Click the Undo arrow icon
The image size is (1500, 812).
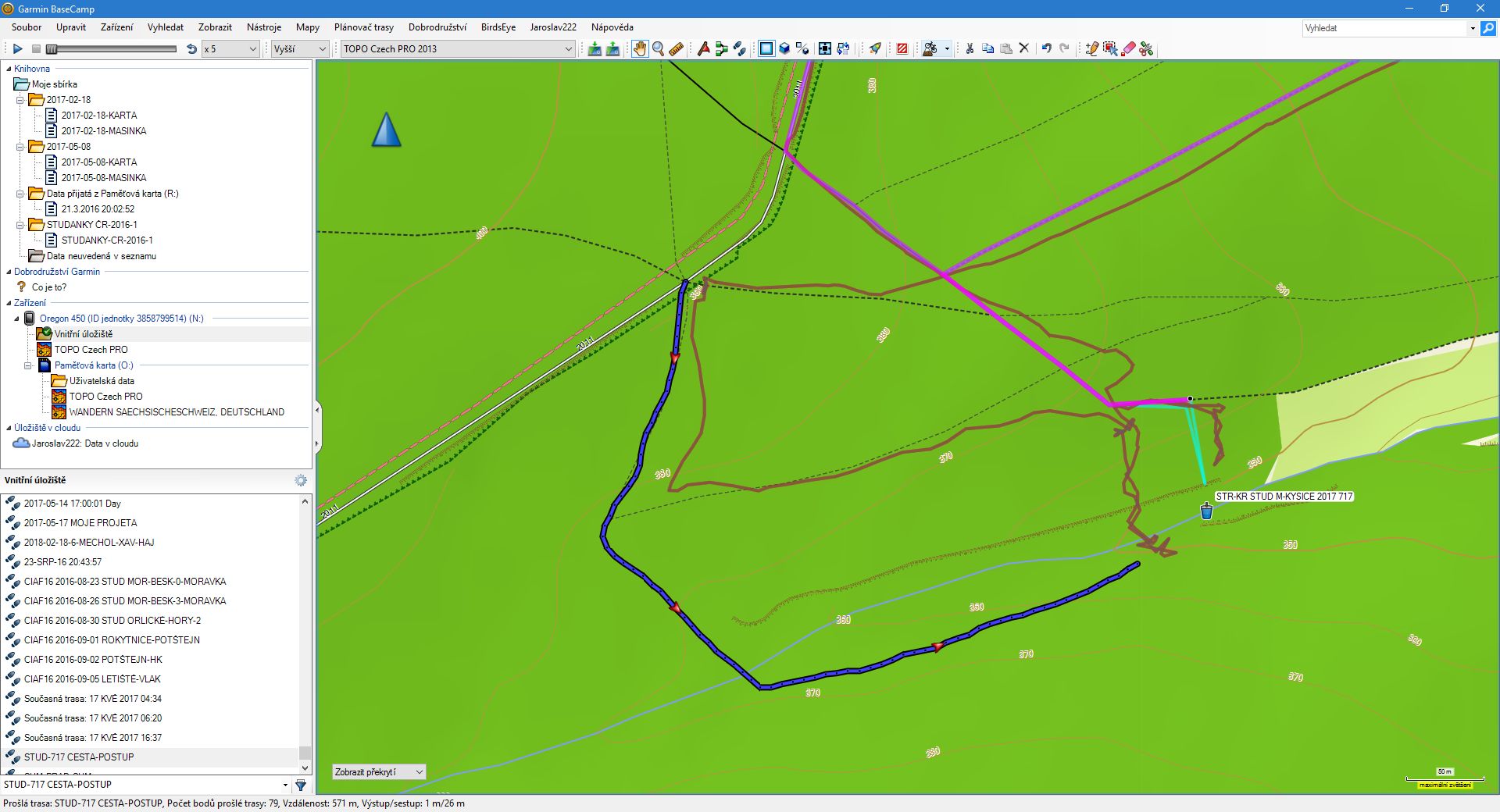pos(1046,49)
